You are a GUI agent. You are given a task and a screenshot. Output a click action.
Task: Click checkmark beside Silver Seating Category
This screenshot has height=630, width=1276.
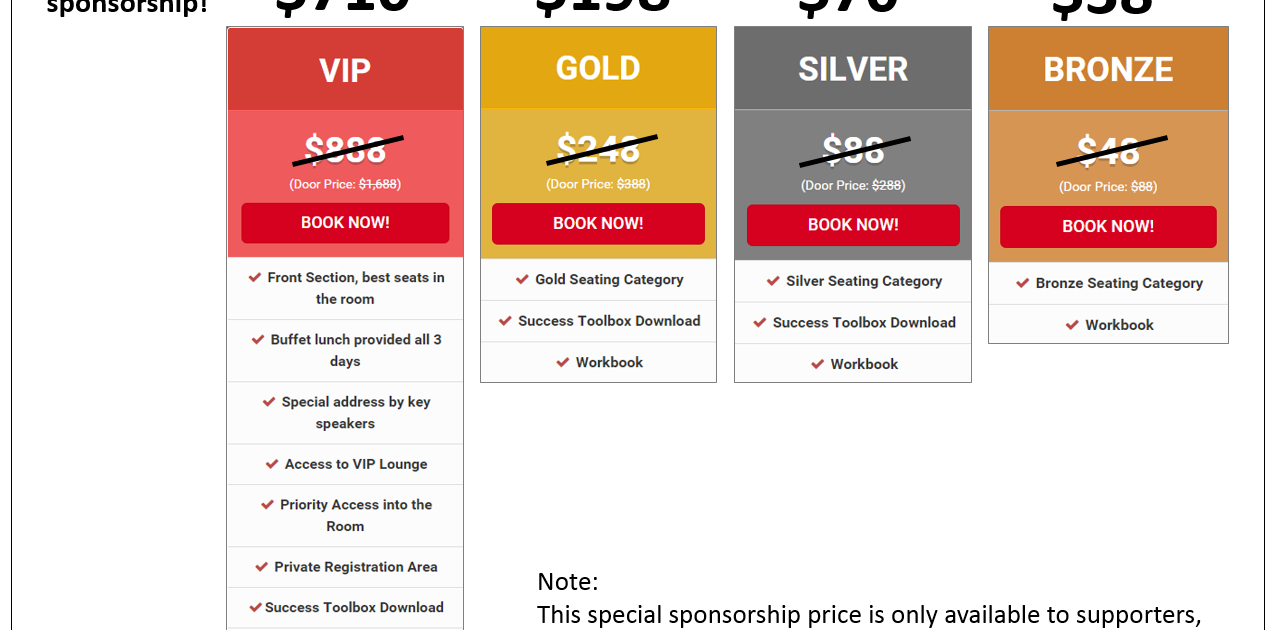click(773, 281)
